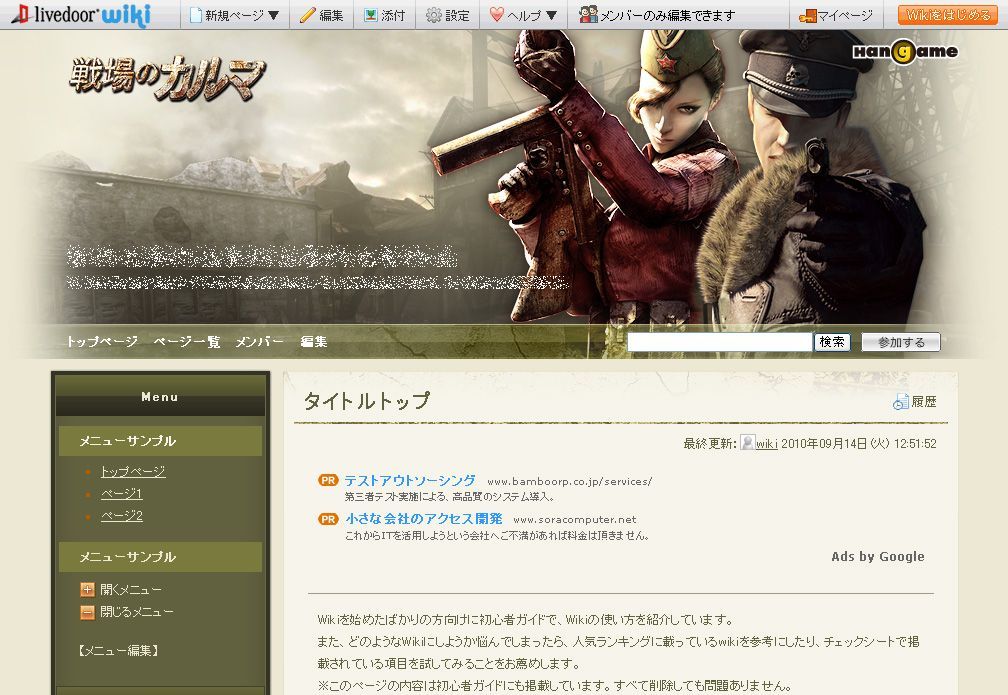The height and width of the screenshot is (695, 1008).
Task: Click the new page document icon
Action: (196, 15)
